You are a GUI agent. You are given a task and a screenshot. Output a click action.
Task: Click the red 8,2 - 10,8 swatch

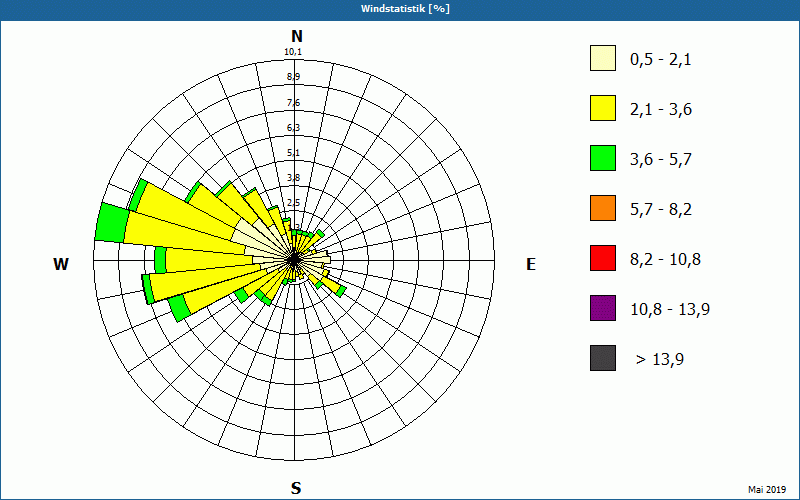click(603, 258)
